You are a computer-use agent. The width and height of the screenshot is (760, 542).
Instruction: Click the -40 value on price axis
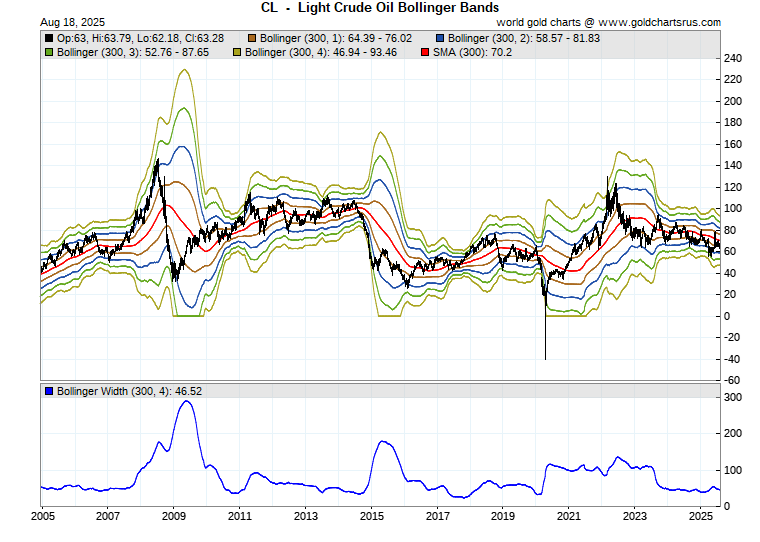[x=735, y=359]
